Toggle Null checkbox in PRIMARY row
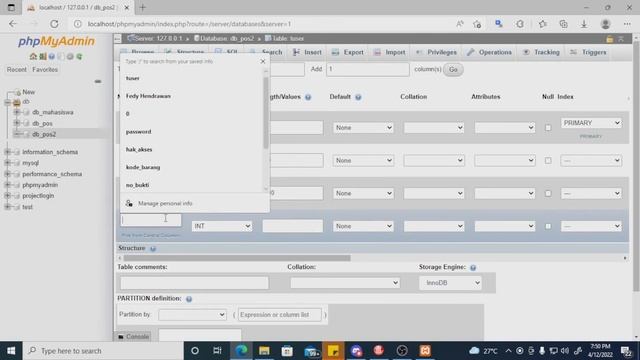The image size is (640, 360). (x=548, y=128)
